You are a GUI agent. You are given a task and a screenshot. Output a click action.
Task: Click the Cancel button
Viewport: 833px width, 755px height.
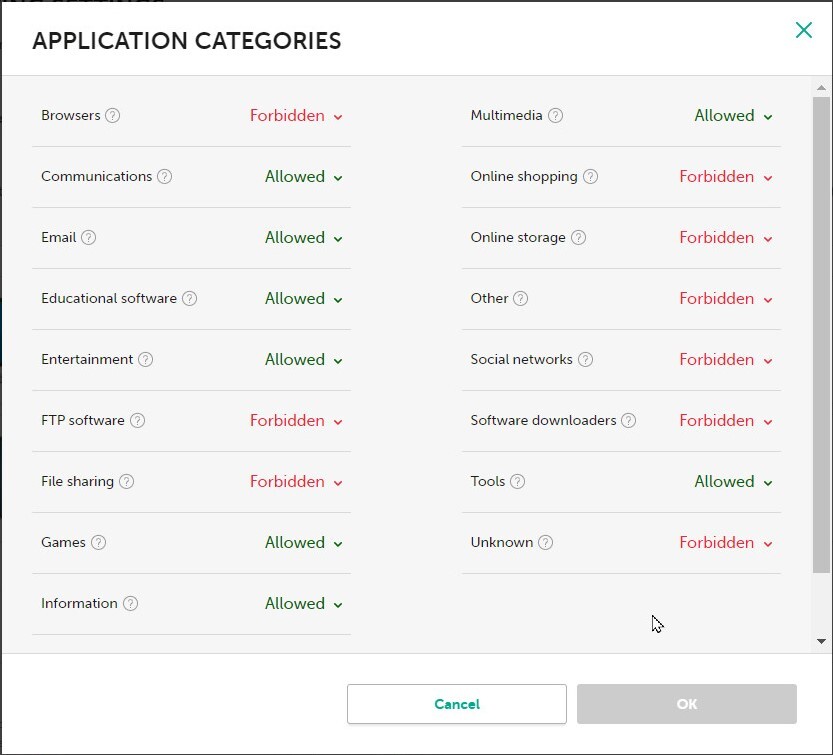click(x=457, y=704)
